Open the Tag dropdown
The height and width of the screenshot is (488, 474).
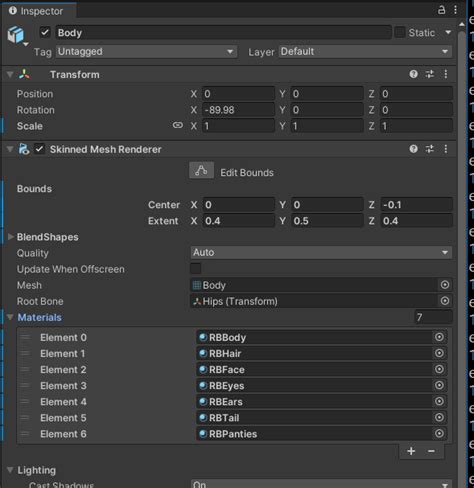point(146,52)
